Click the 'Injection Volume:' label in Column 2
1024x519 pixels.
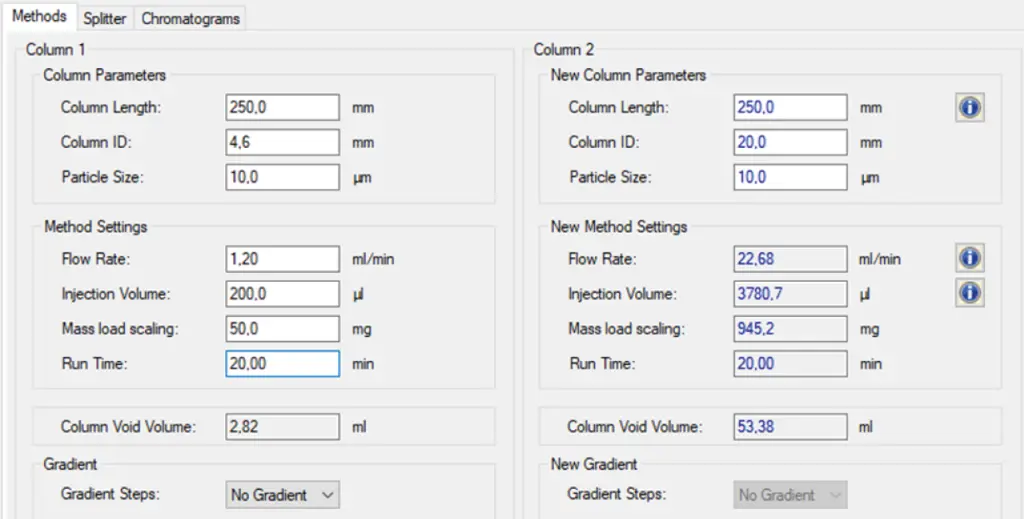(622, 294)
